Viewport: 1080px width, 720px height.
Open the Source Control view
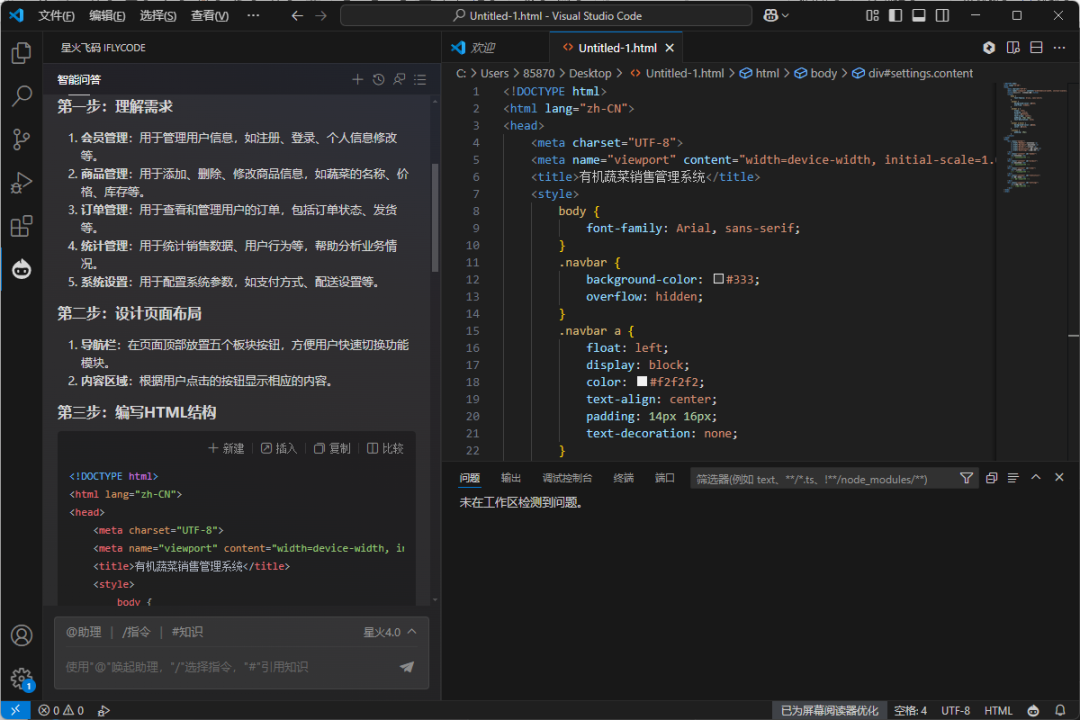21,139
